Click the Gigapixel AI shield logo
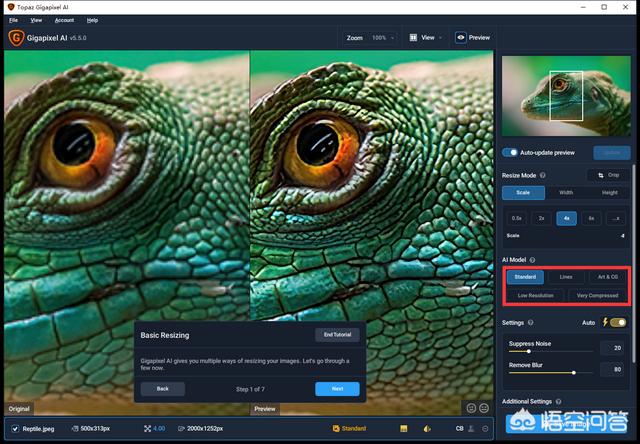 16,38
